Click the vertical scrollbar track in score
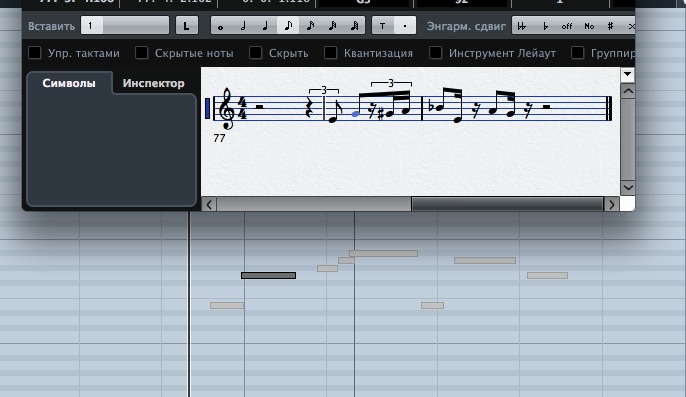Image resolution: width=686 pixels, height=397 pixels. click(x=627, y=139)
